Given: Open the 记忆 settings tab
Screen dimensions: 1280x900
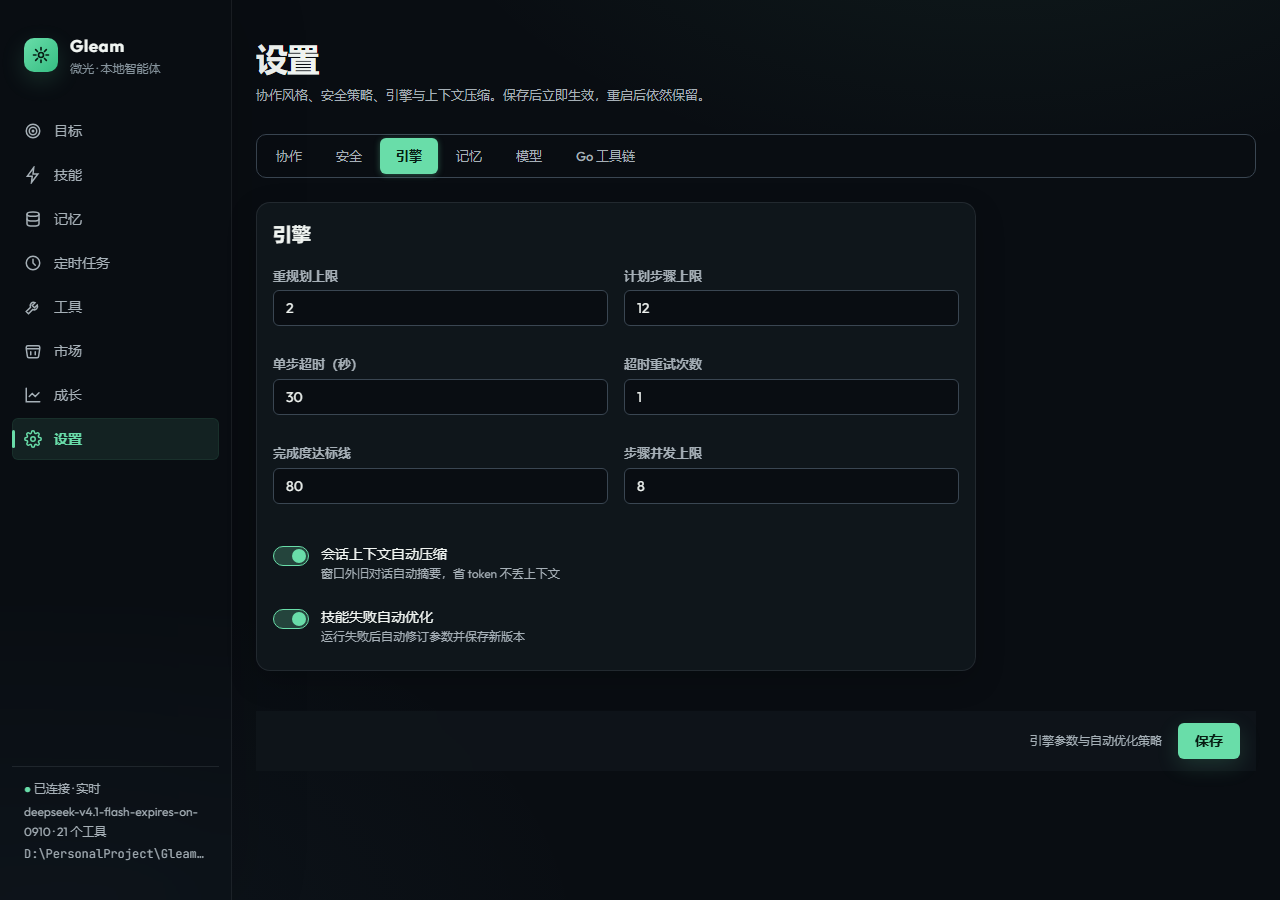Looking at the screenshot, I should pos(469,156).
